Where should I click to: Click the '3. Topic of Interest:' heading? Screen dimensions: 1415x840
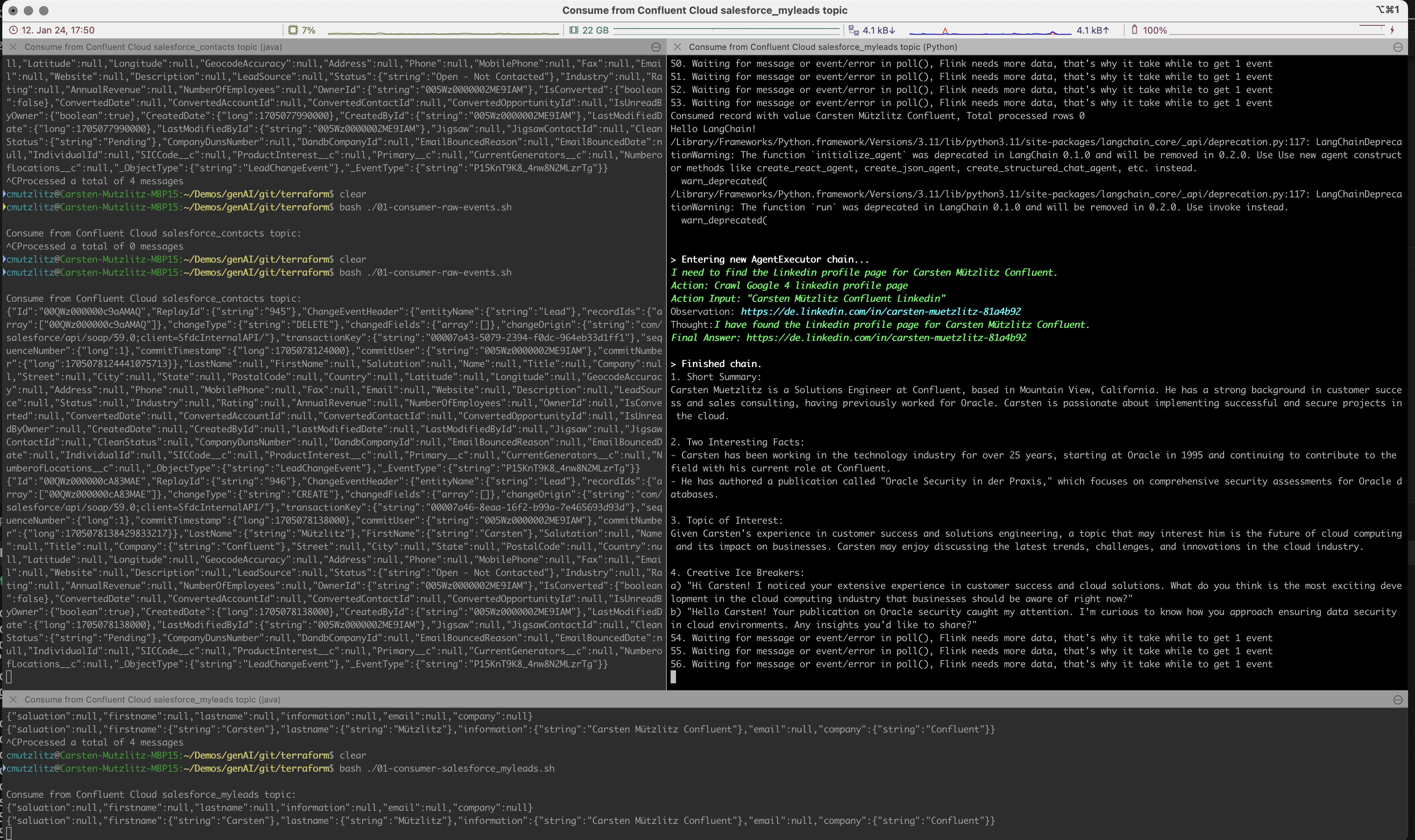coord(726,520)
